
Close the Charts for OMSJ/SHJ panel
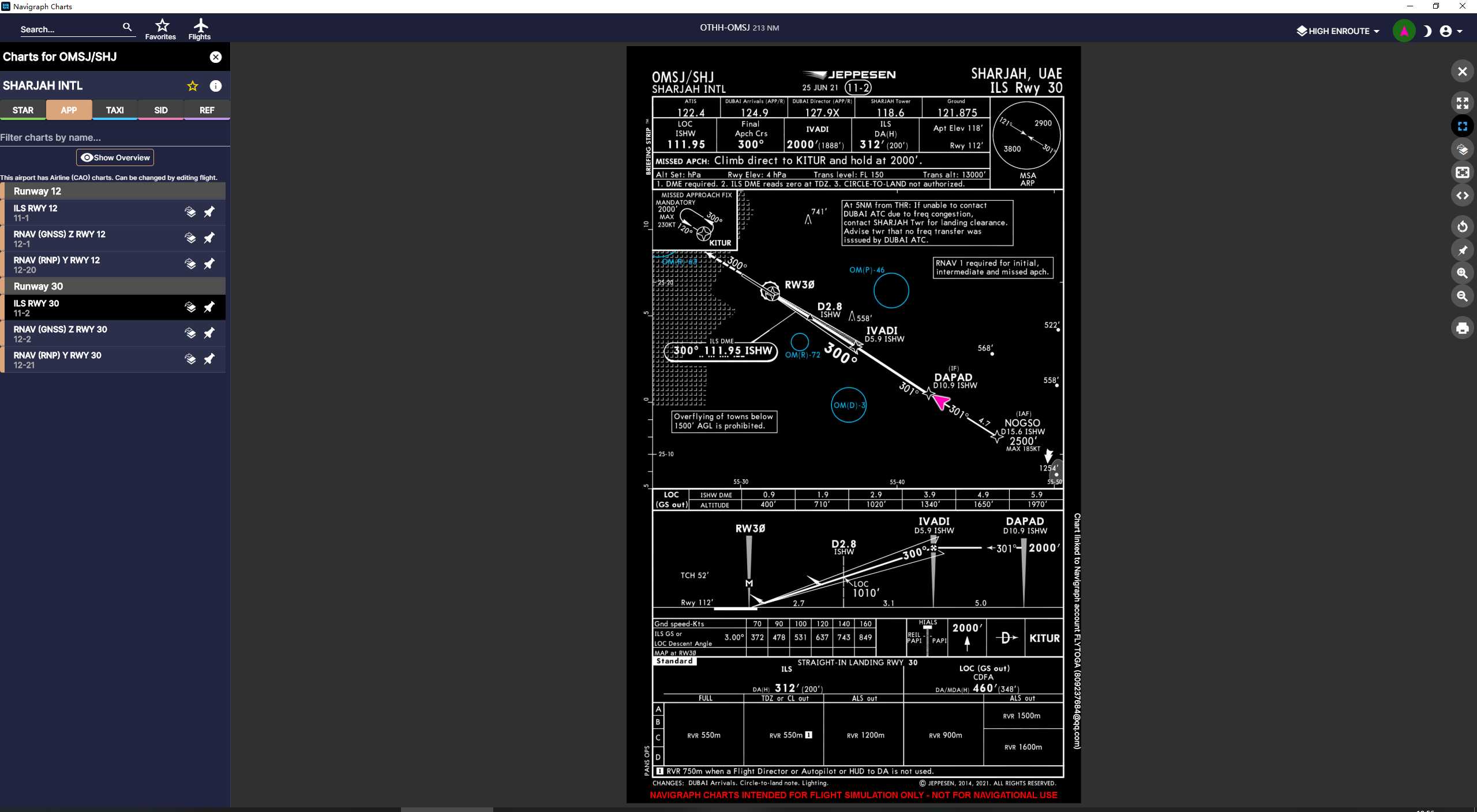[x=216, y=57]
